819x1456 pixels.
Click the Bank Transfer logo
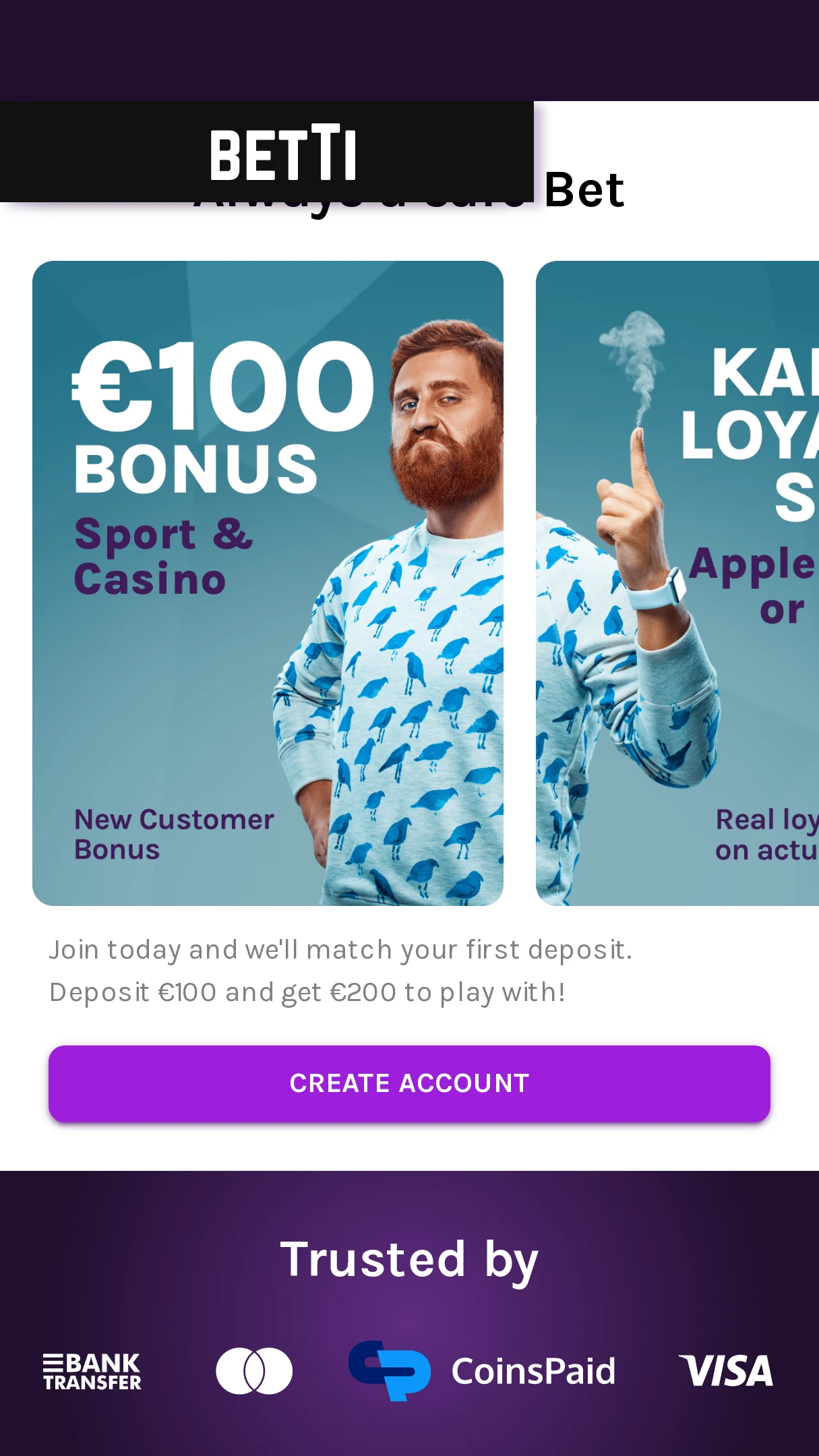(x=92, y=1371)
